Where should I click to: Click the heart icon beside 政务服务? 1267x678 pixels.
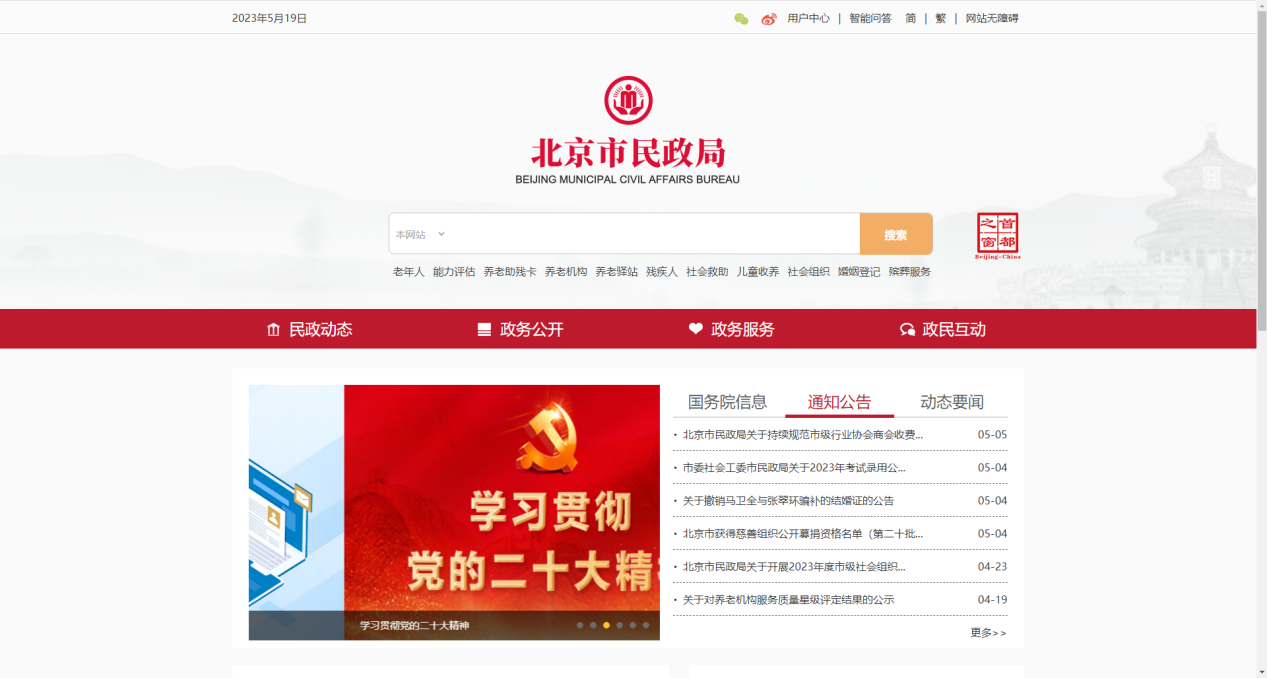(x=696, y=328)
